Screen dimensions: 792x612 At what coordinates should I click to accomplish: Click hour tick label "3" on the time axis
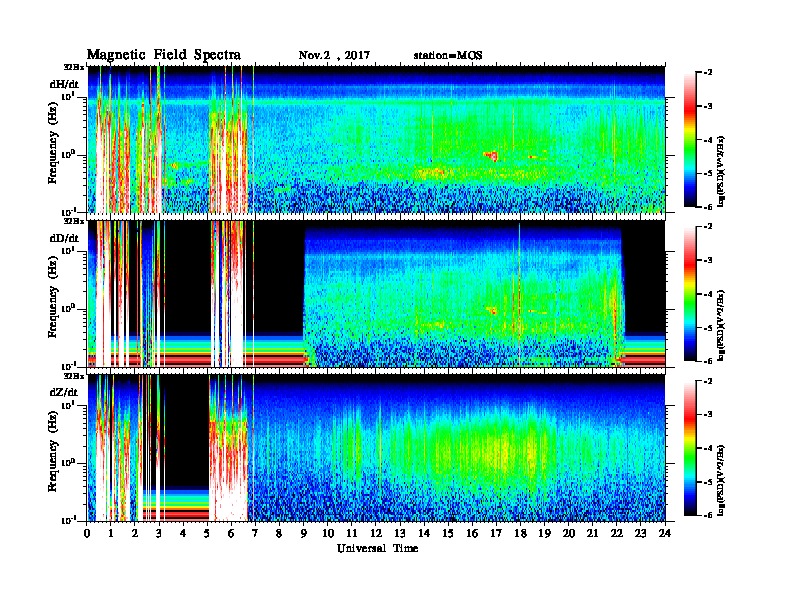(160, 533)
